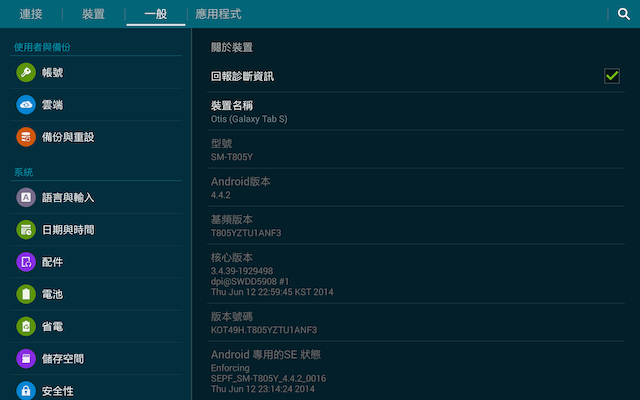
Task: Tap the green calendar icon for 日期與時間
Action: click(26, 230)
